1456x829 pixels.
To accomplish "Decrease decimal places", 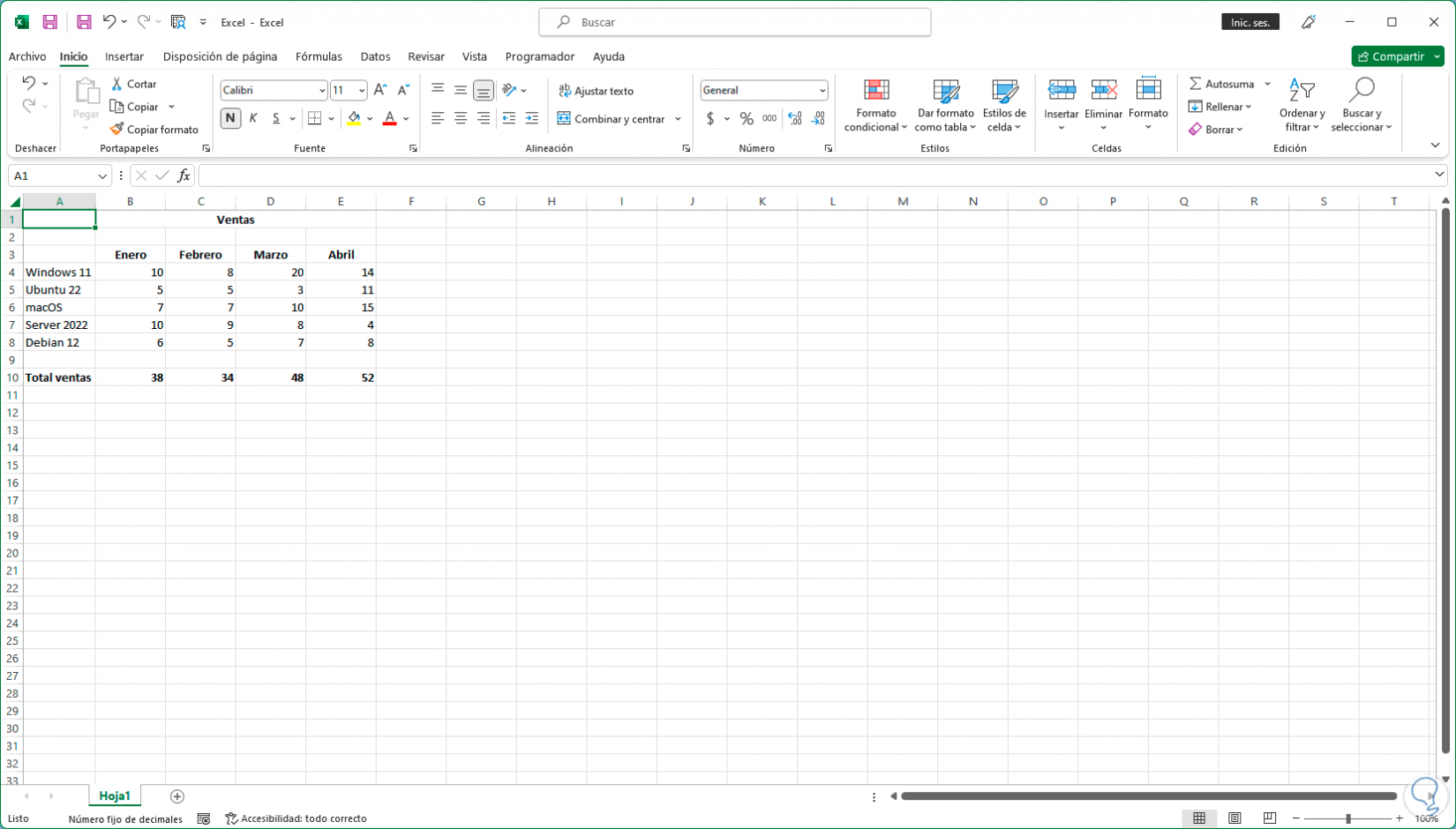I will click(818, 118).
